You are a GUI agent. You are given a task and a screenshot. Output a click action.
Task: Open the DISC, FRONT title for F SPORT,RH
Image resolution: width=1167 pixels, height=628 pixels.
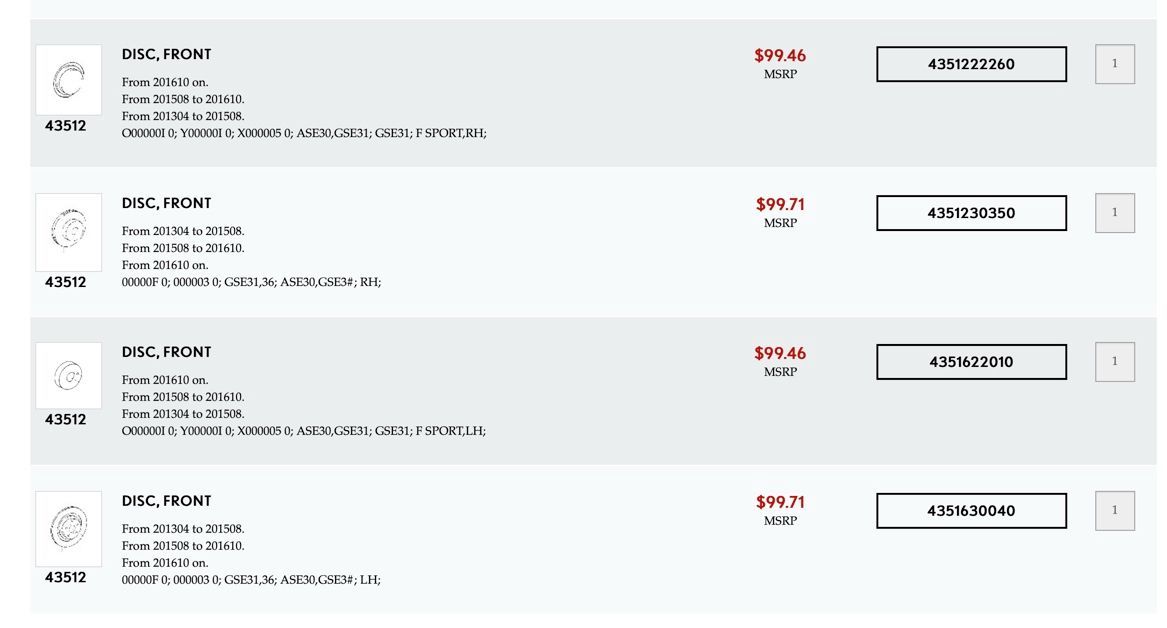point(167,55)
